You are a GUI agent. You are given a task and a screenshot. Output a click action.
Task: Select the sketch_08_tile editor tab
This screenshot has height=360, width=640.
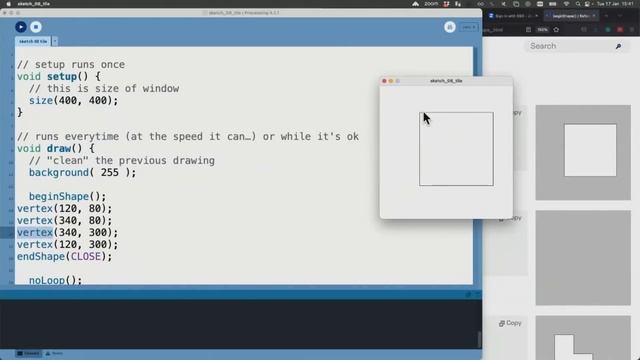[x=33, y=41]
